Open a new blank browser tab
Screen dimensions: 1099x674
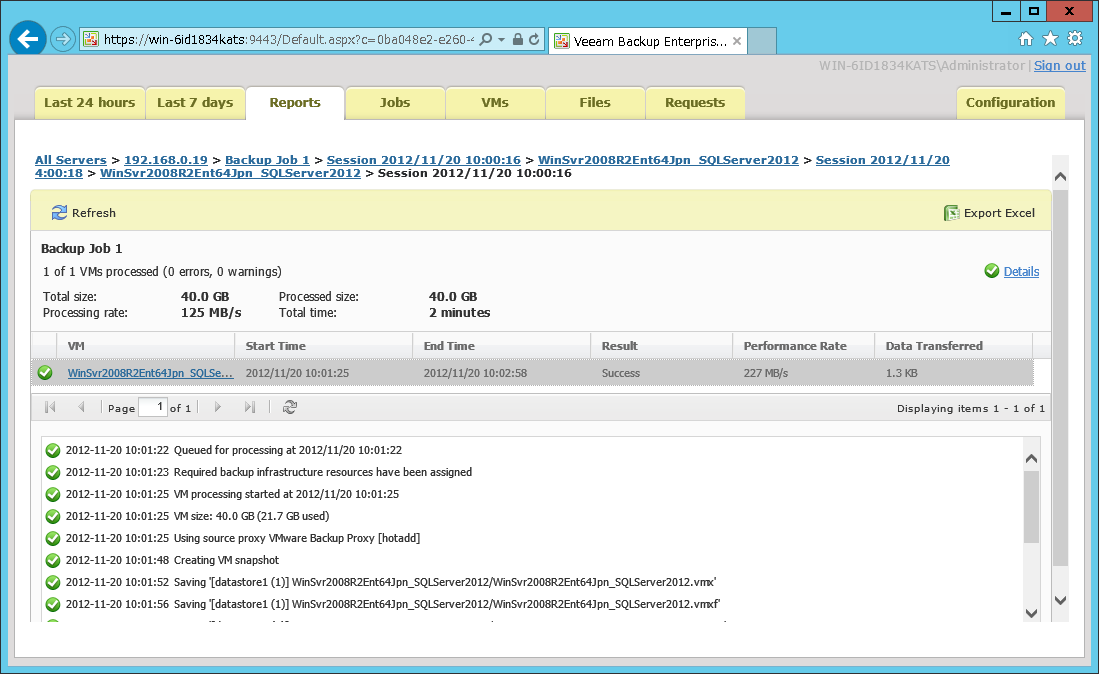click(x=762, y=41)
